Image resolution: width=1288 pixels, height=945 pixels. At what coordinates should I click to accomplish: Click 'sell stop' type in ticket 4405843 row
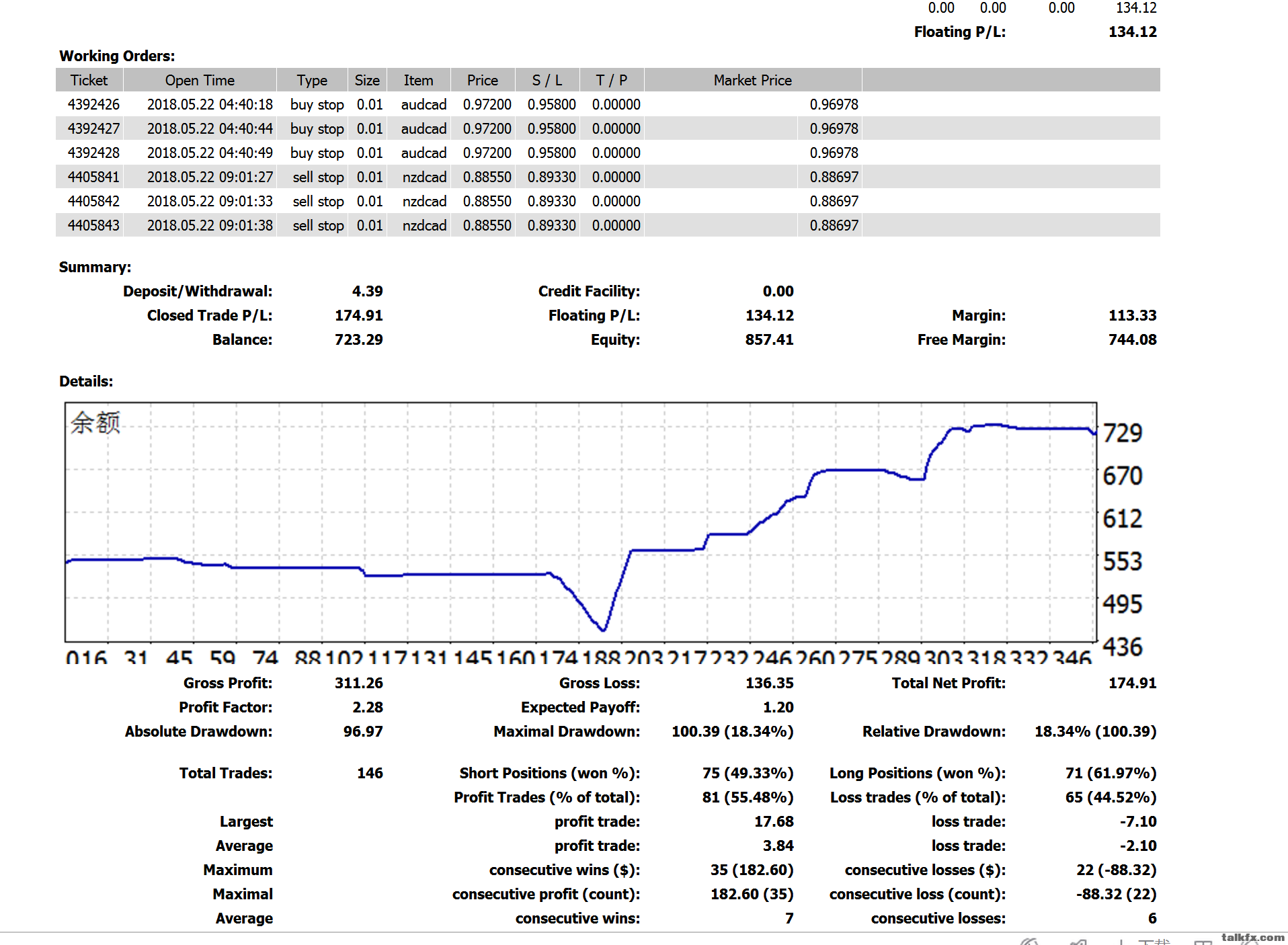(x=318, y=226)
